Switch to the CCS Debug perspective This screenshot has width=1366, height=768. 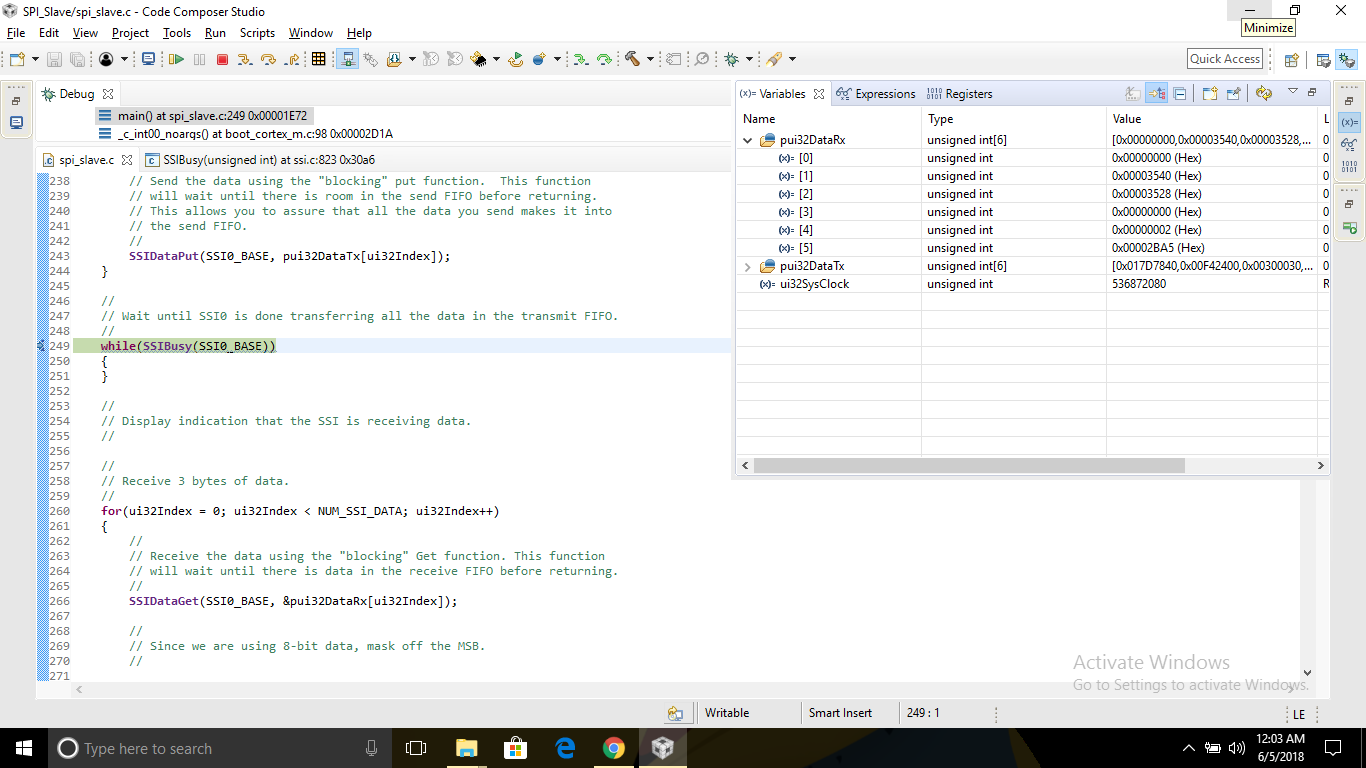1346,59
